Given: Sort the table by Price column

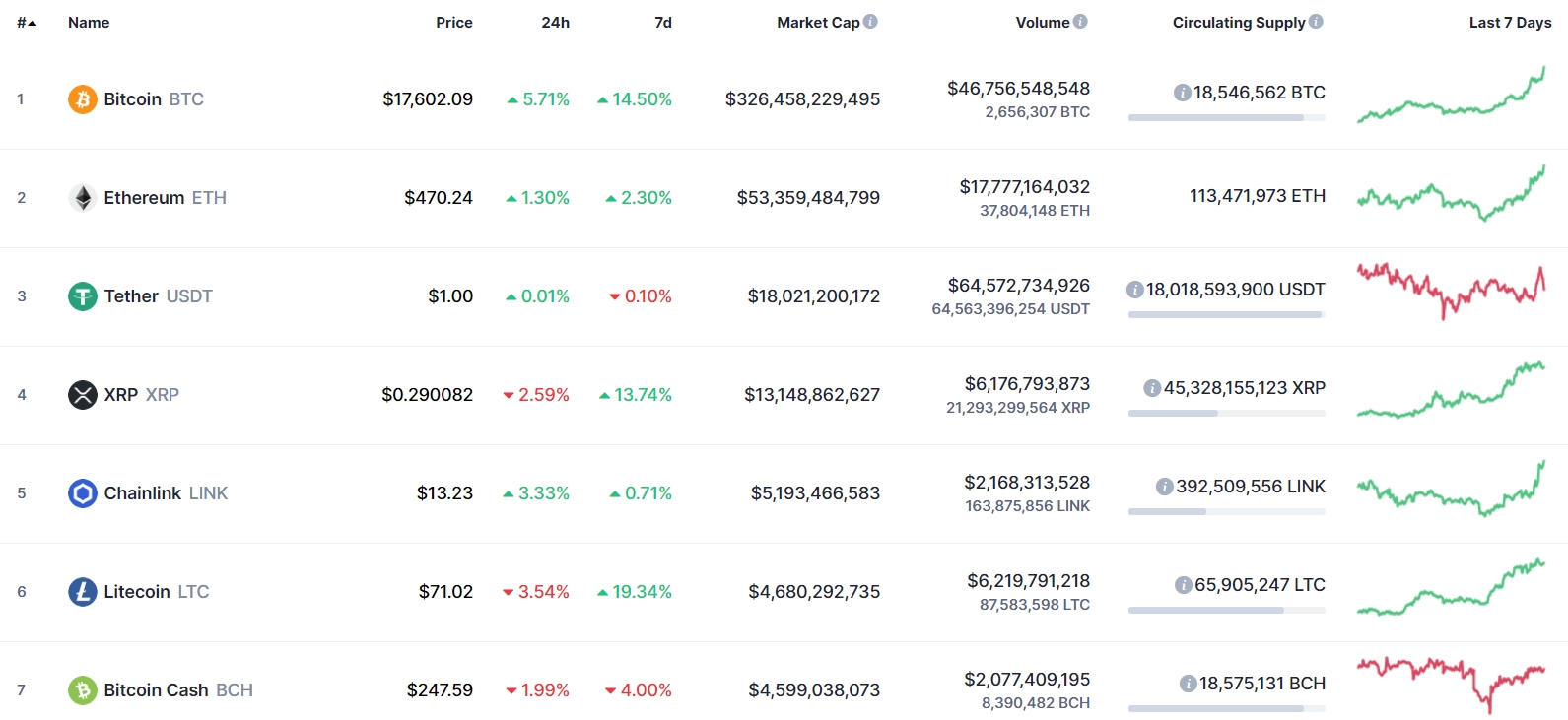Looking at the screenshot, I should click(454, 22).
